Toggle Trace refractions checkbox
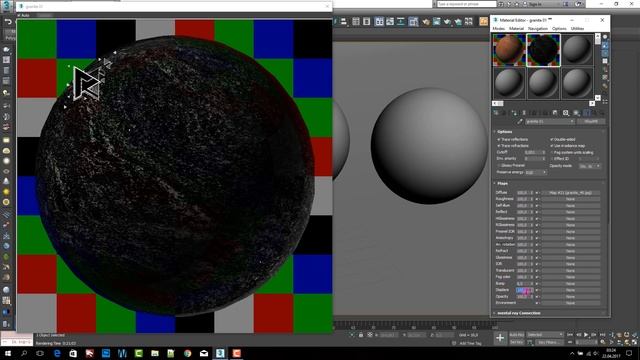 click(x=499, y=146)
